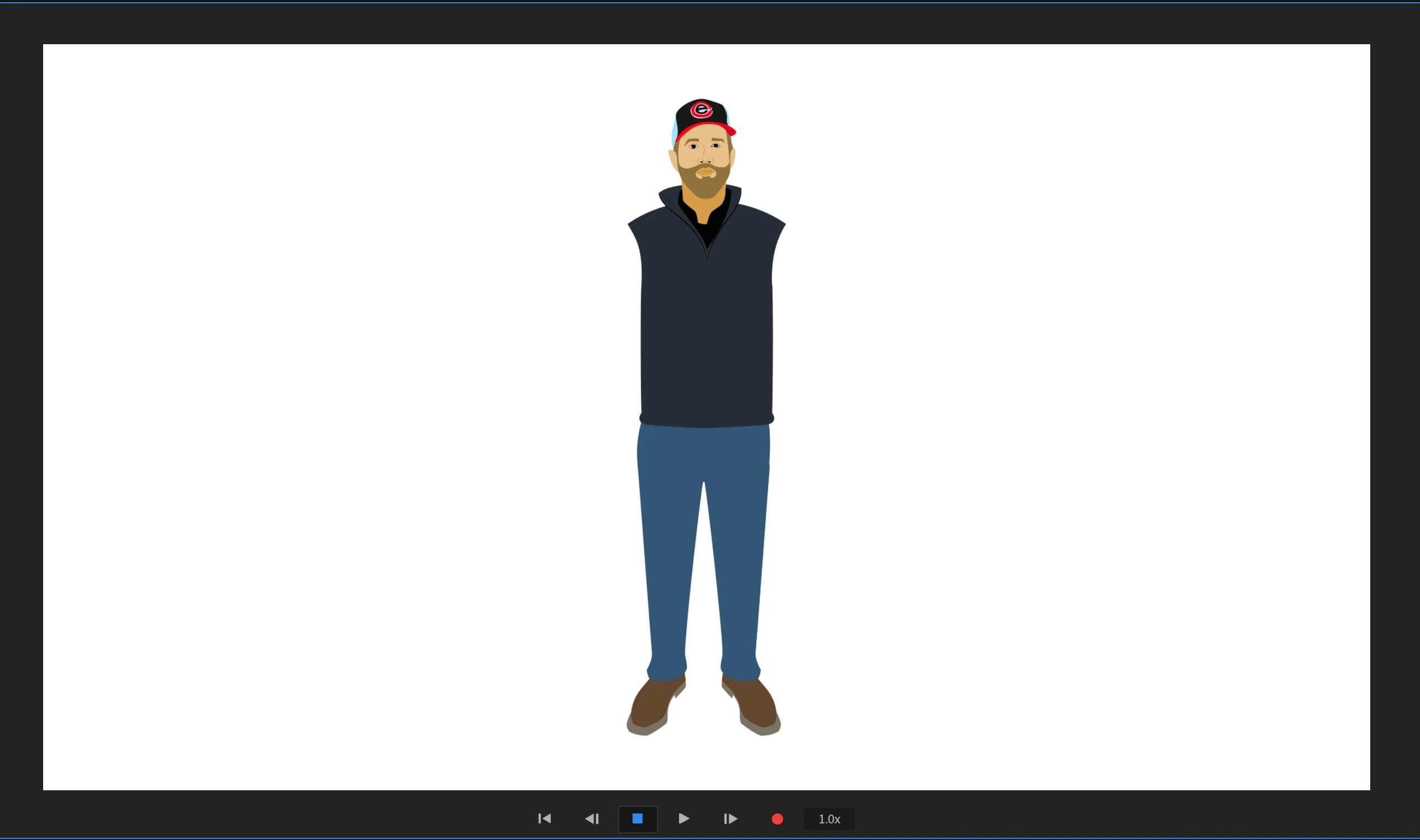Click the puppet's left-side brown shoe

pyautogui.click(x=651, y=705)
